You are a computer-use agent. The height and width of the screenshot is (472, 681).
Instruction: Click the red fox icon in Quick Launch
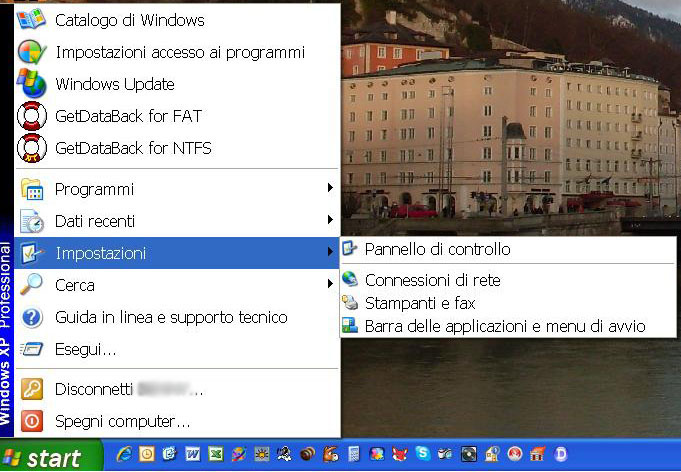(x=400, y=455)
